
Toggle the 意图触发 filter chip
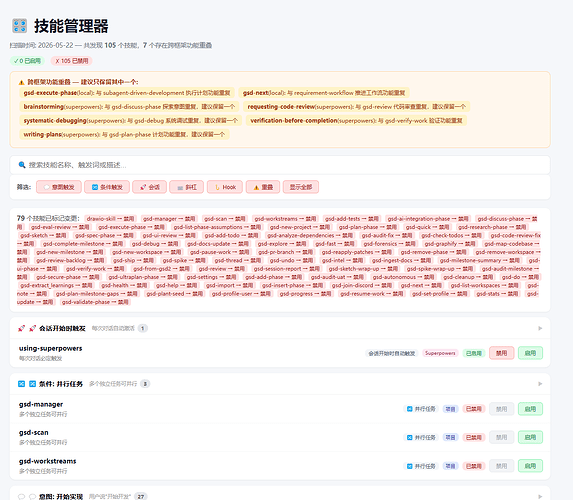[59, 187]
